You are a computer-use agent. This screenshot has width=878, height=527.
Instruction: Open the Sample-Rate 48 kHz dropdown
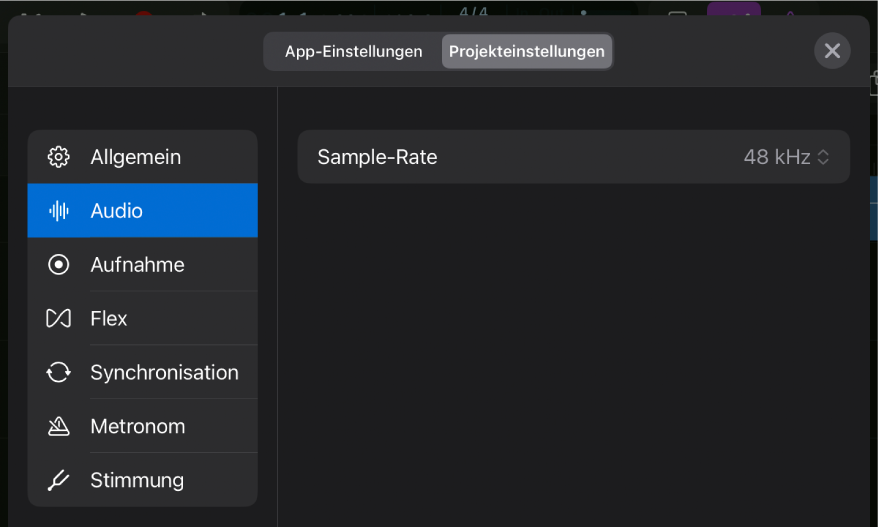click(786, 157)
